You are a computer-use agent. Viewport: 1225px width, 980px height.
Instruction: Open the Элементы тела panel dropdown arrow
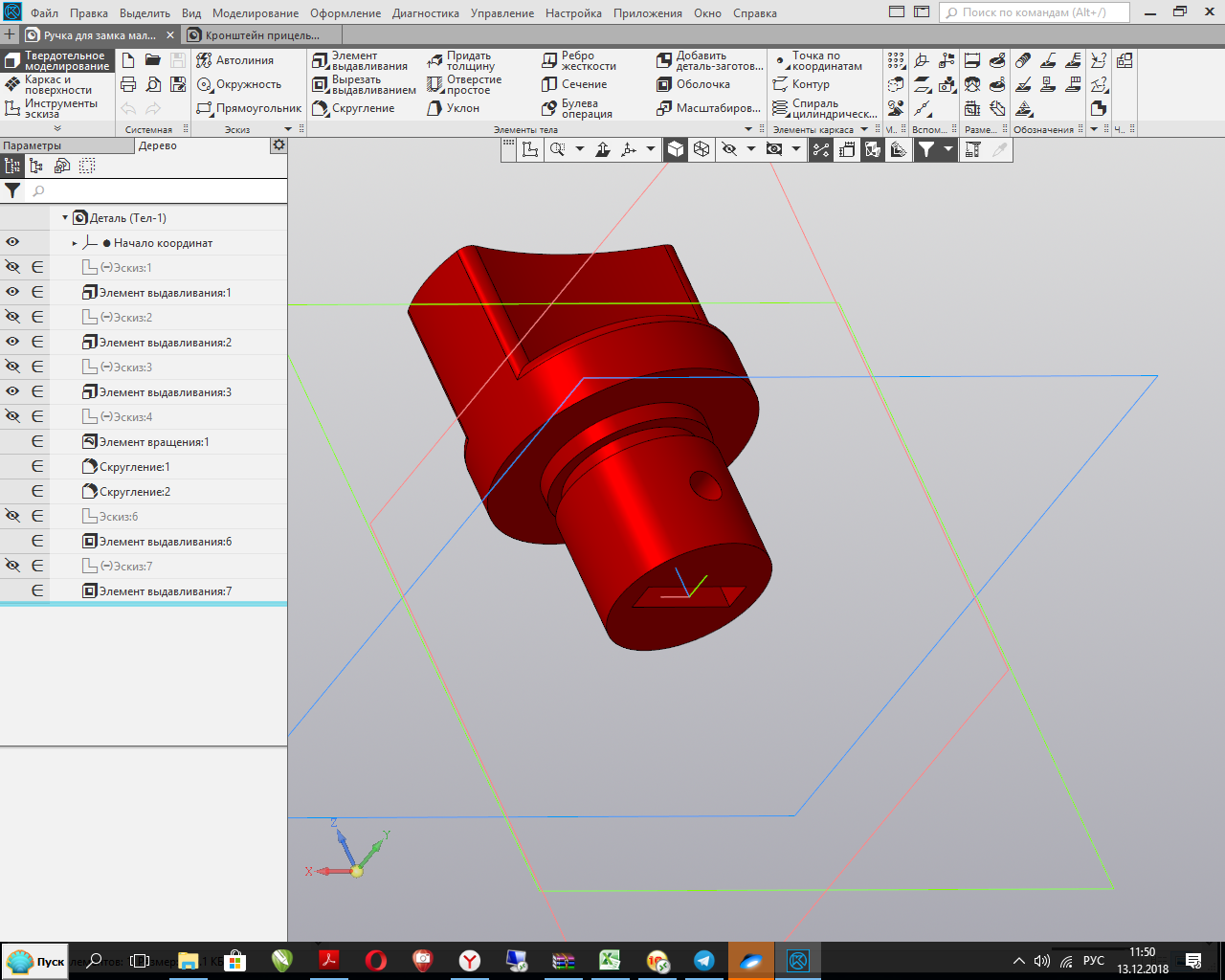[748, 129]
